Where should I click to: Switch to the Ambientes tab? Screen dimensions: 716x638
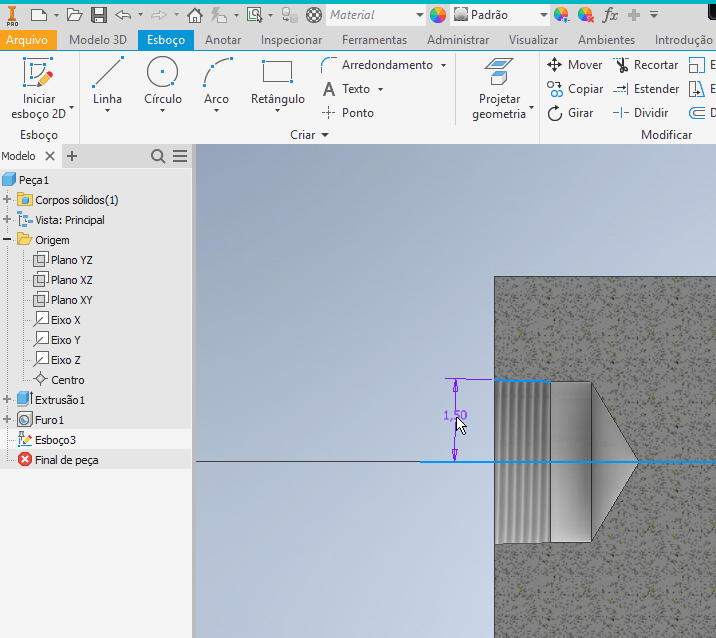606,40
